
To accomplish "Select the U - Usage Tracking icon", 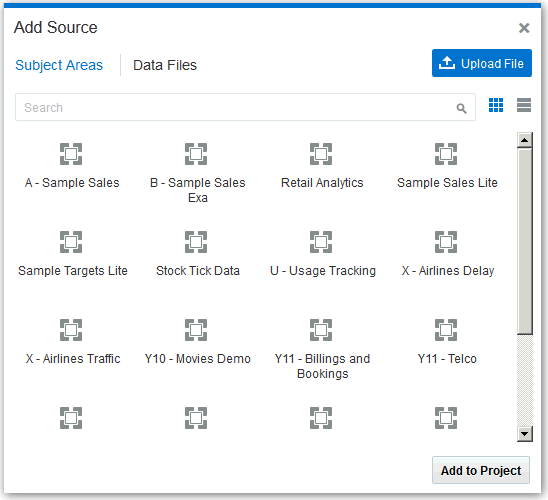I will point(321,242).
